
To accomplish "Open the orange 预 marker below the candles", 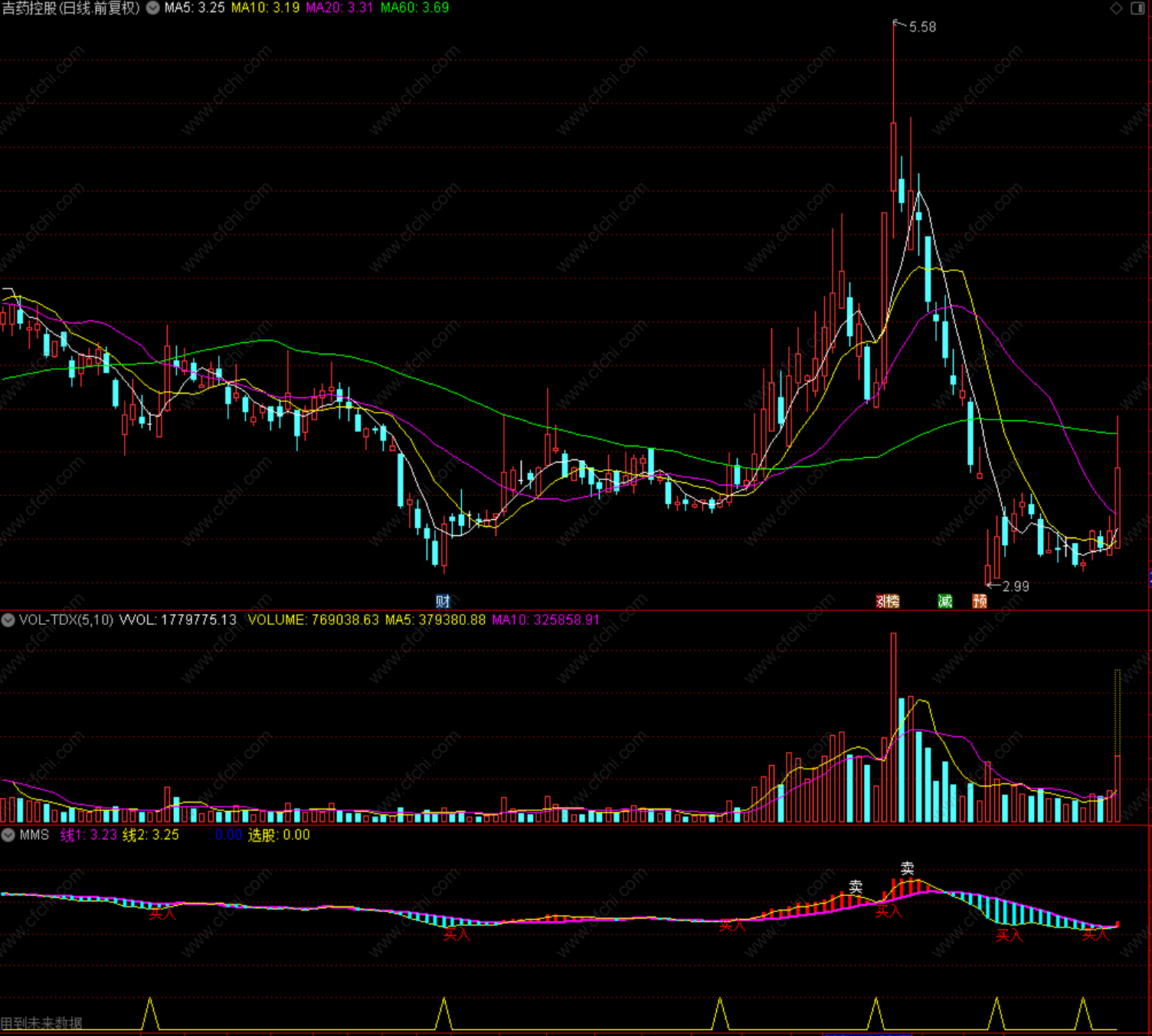I will tap(980, 601).
